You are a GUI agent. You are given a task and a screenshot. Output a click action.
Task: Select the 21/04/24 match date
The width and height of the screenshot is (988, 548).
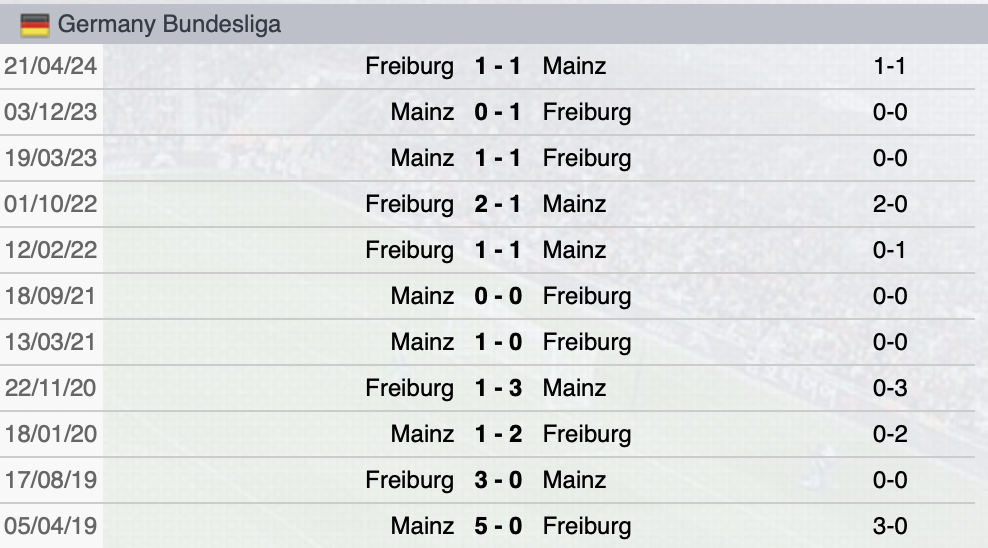click(x=51, y=67)
